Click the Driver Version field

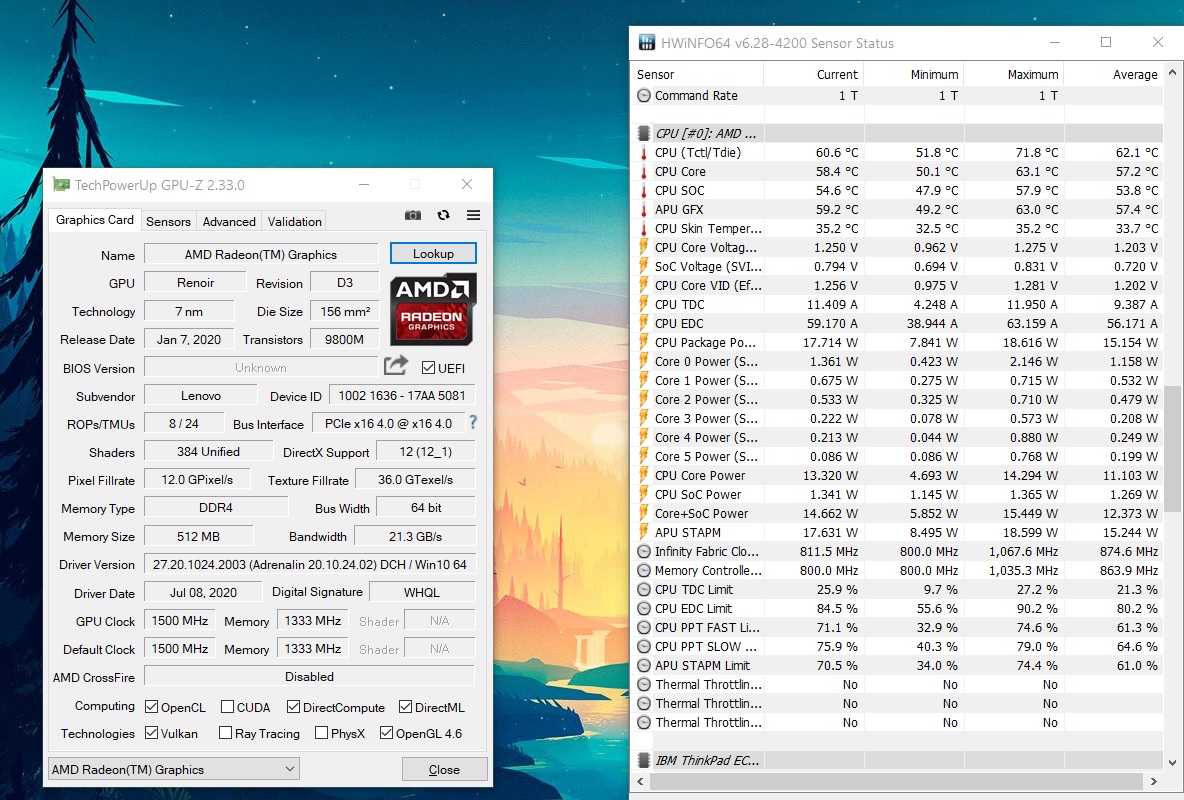coord(310,564)
